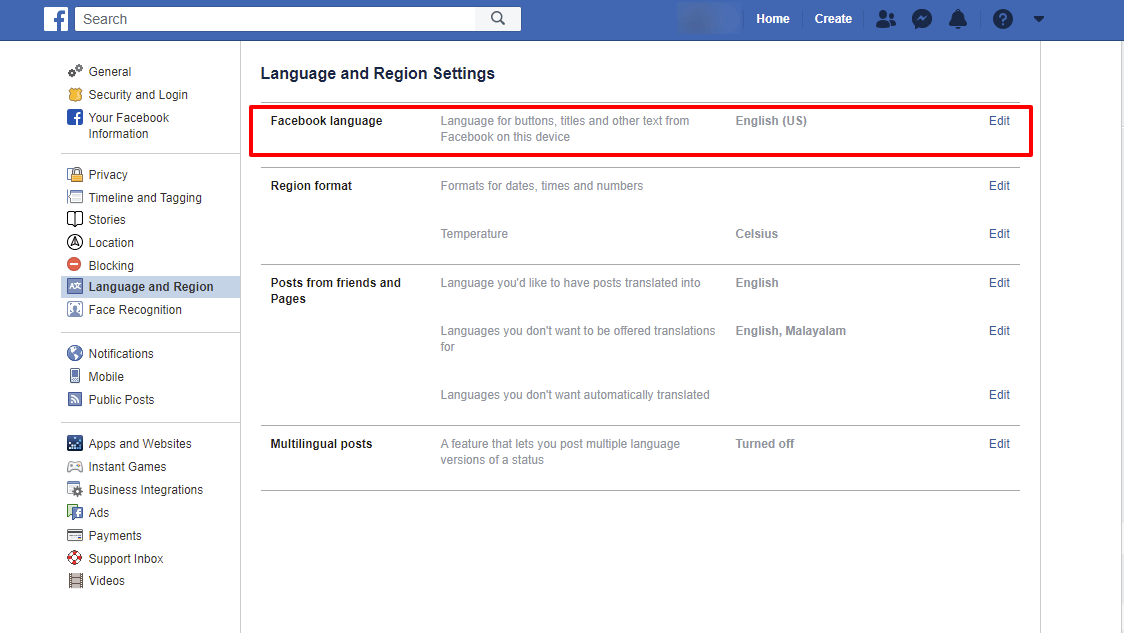1124x633 pixels.
Task: Click the Mobile phone icon
Action: click(x=75, y=376)
